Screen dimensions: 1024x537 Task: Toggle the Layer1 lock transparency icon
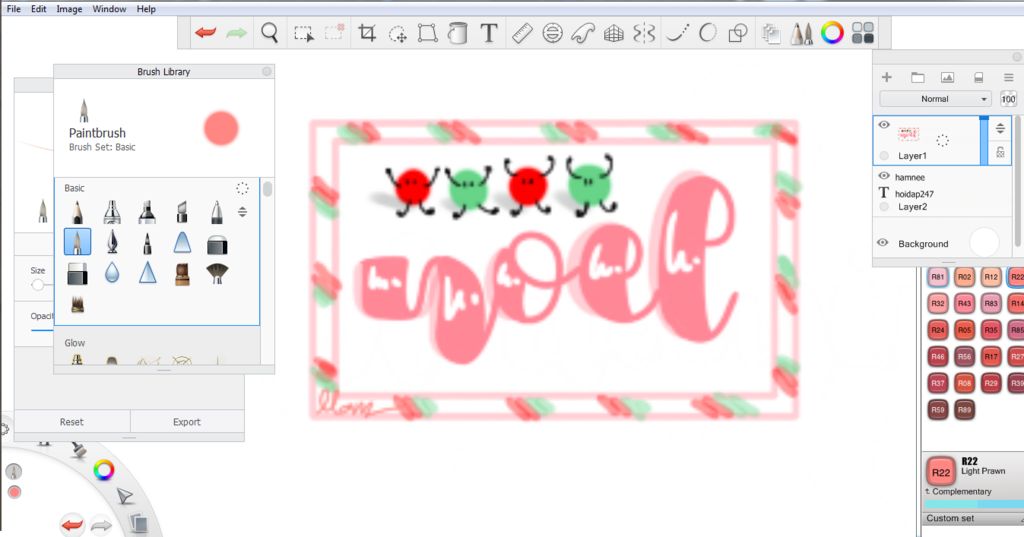click(1000, 153)
